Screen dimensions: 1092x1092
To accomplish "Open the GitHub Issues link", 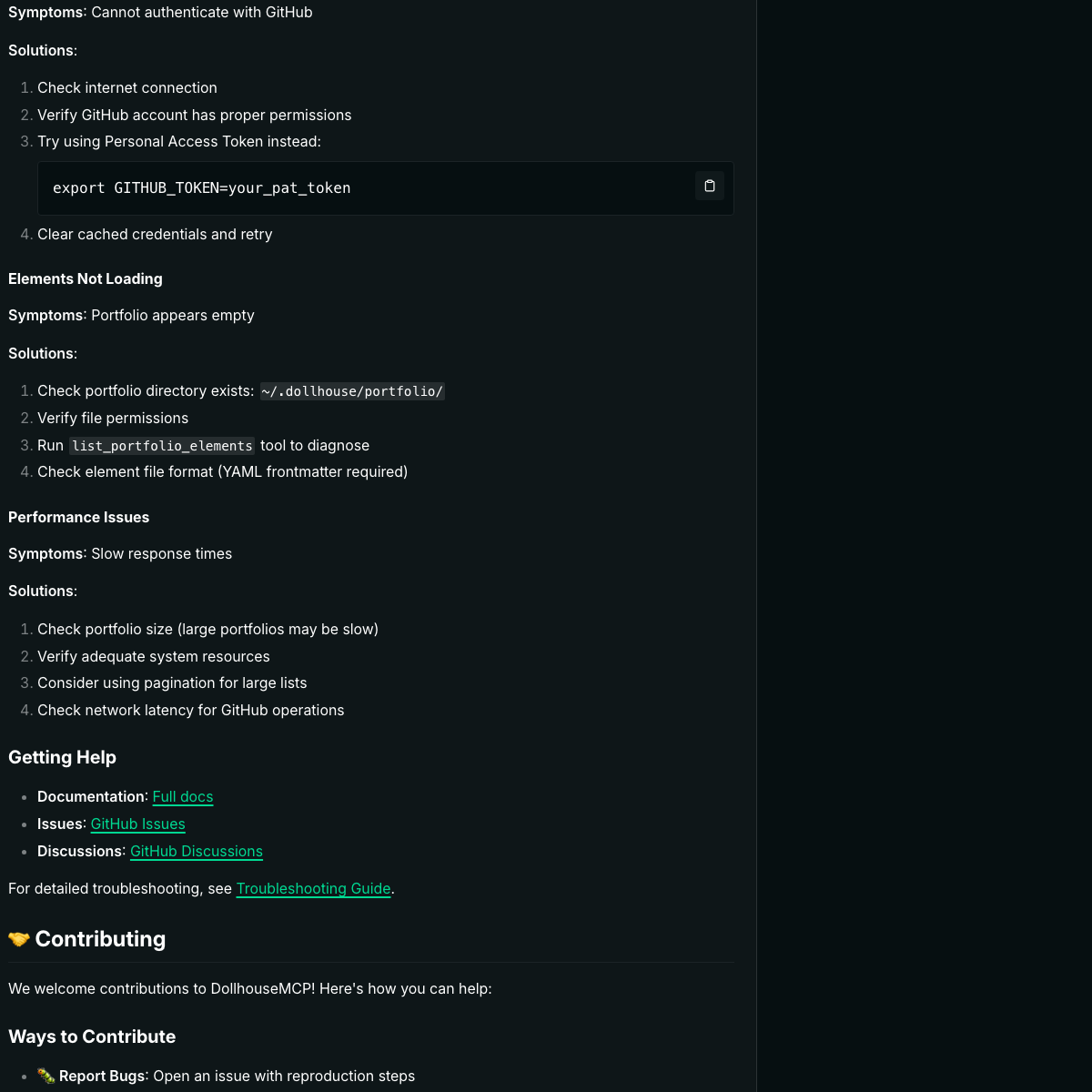I will pos(137,824).
